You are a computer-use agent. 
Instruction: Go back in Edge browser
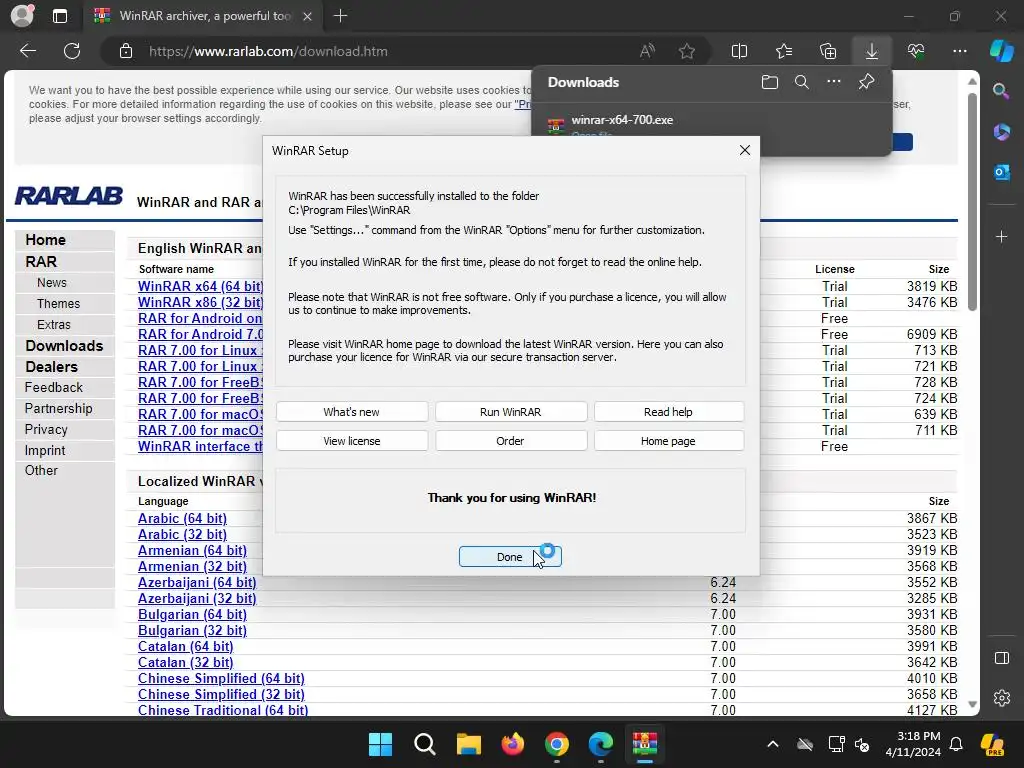click(x=28, y=51)
